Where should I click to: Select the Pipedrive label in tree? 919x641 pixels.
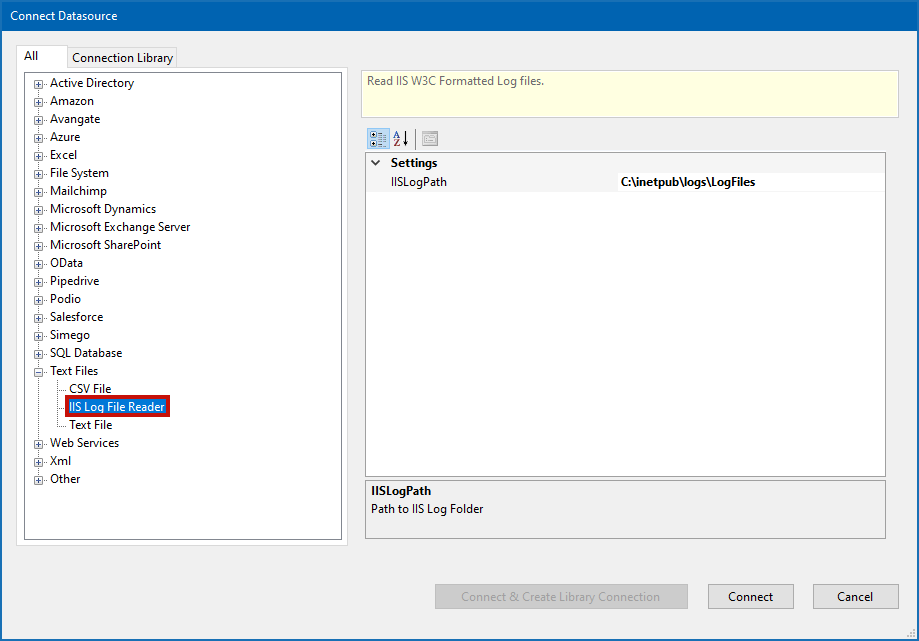[74, 281]
